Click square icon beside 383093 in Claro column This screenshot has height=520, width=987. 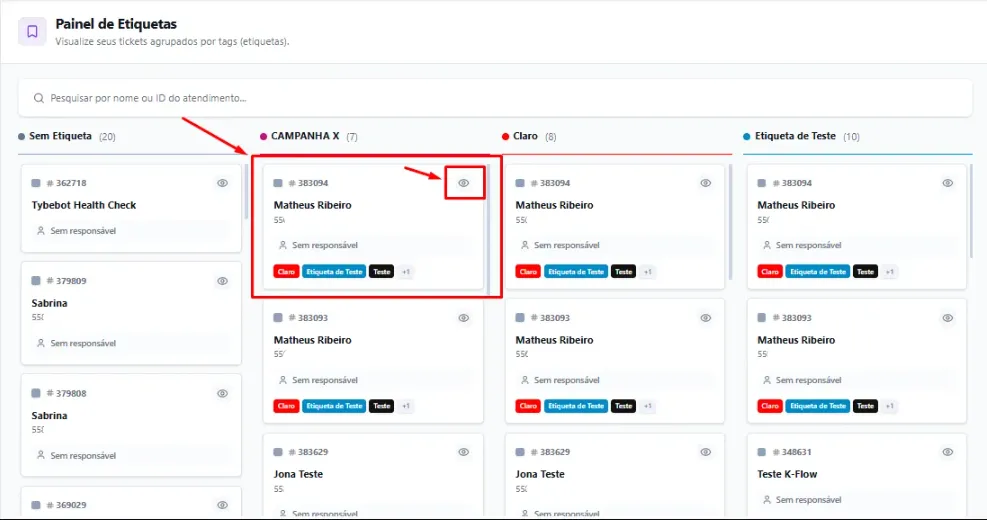(520, 318)
